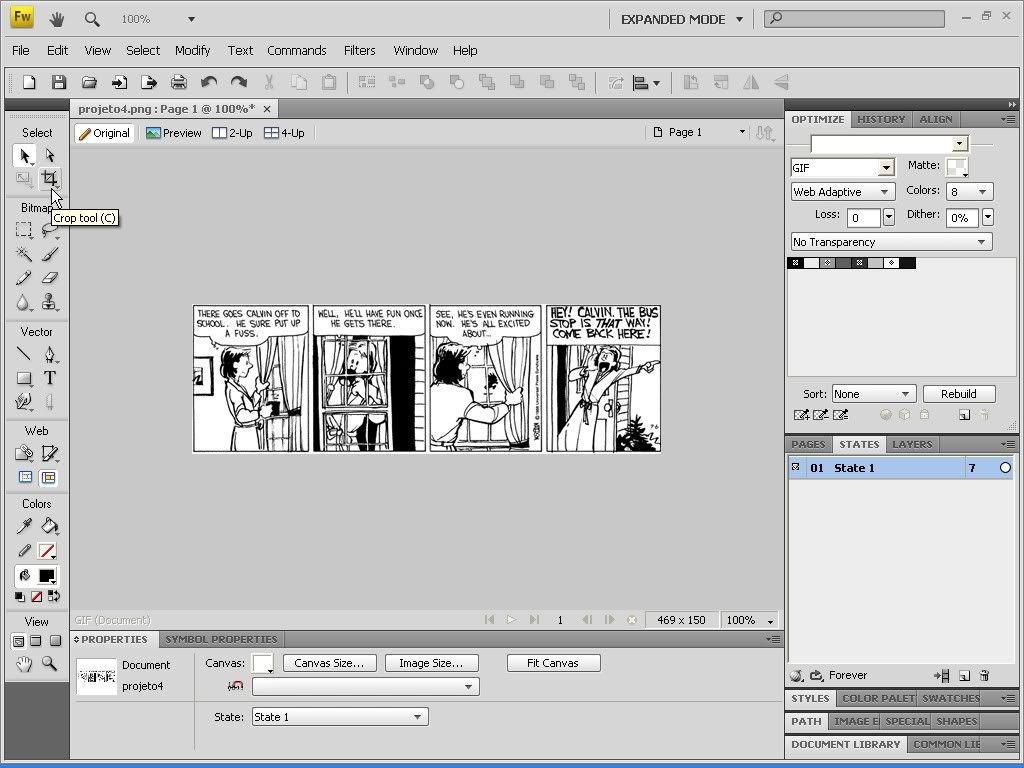Open the Commands menu
Screen dimensions: 1024x768
[x=296, y=50]
